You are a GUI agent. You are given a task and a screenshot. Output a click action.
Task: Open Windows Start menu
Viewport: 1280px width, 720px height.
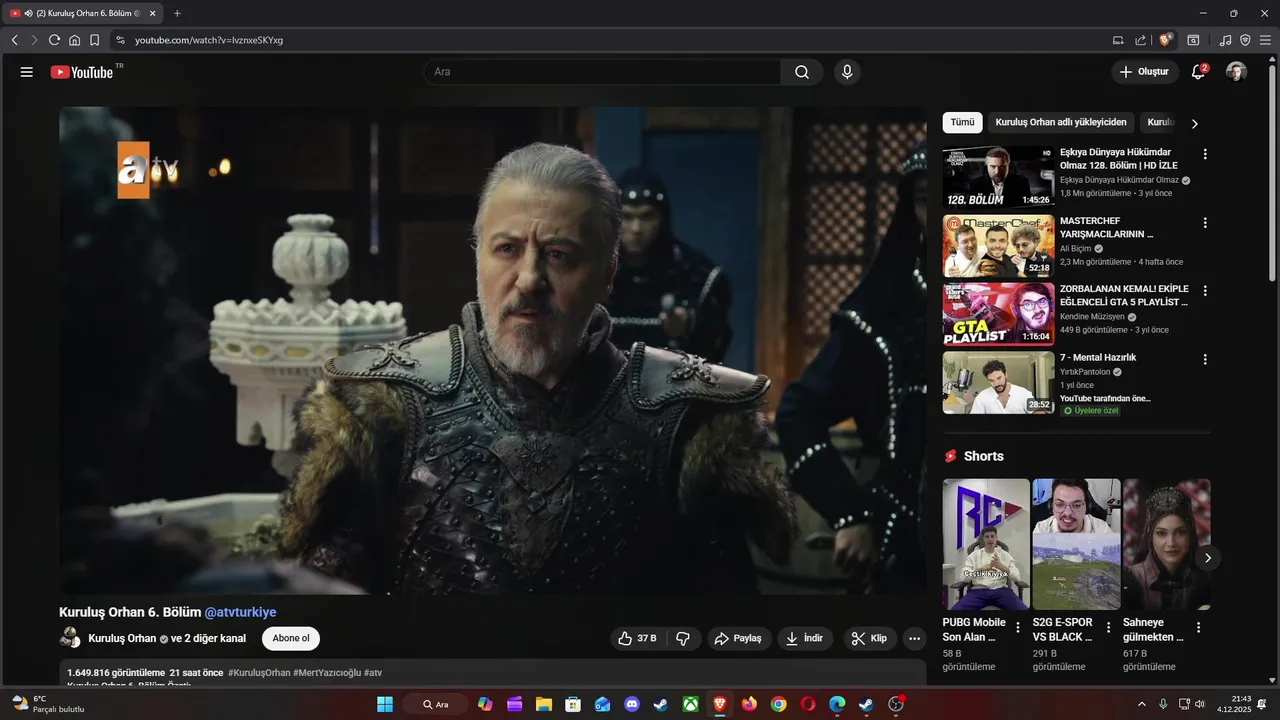pyautogui.click(x=385, y=704)
